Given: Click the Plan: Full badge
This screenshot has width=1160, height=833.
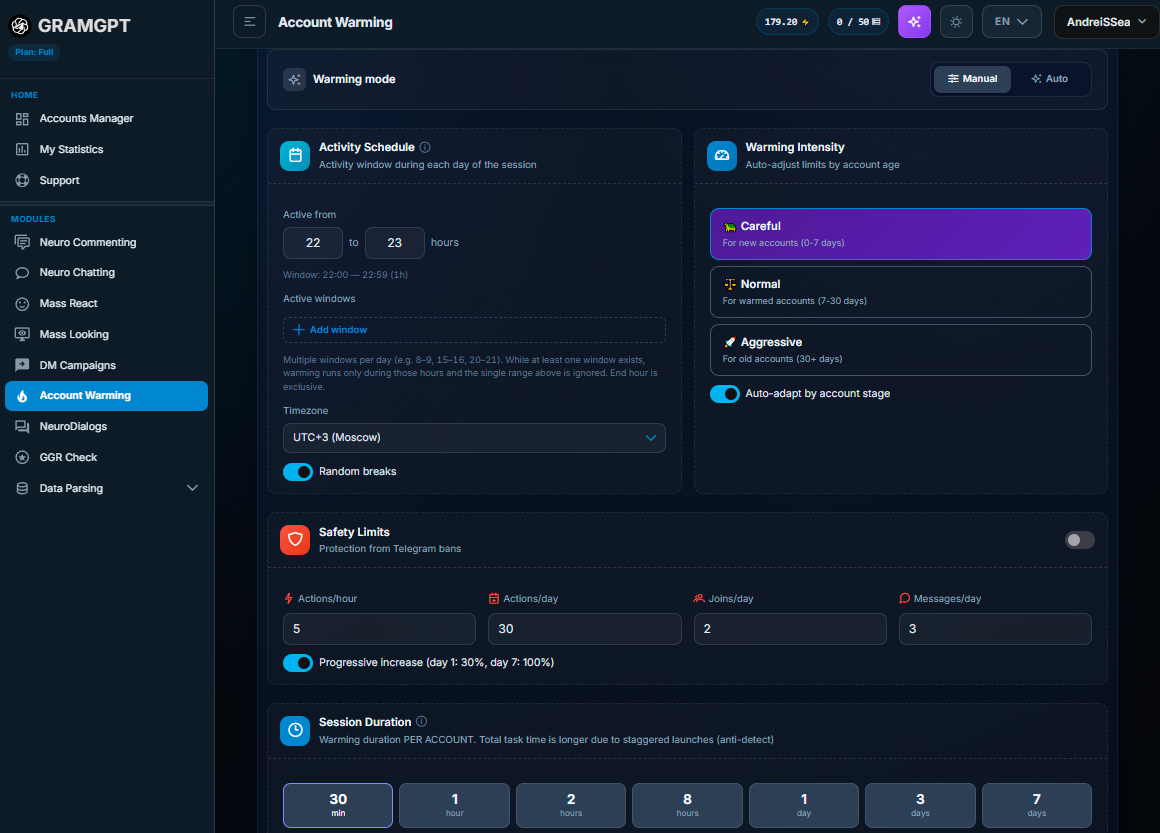Looking at the screenshot, I should [x=34, y=53].
